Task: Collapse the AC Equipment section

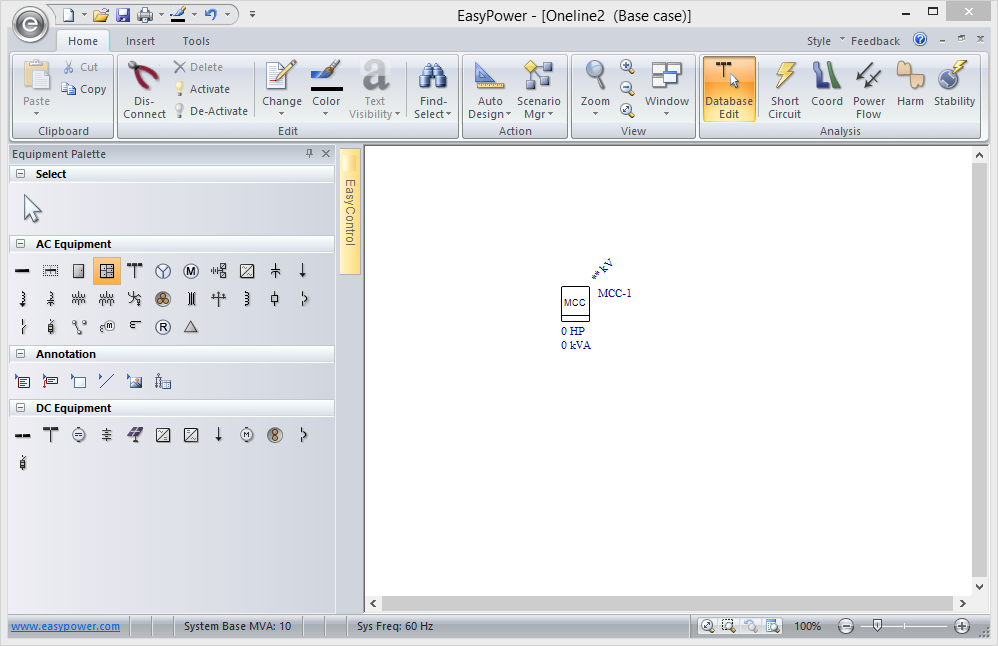Action: (x=20, y=244)
